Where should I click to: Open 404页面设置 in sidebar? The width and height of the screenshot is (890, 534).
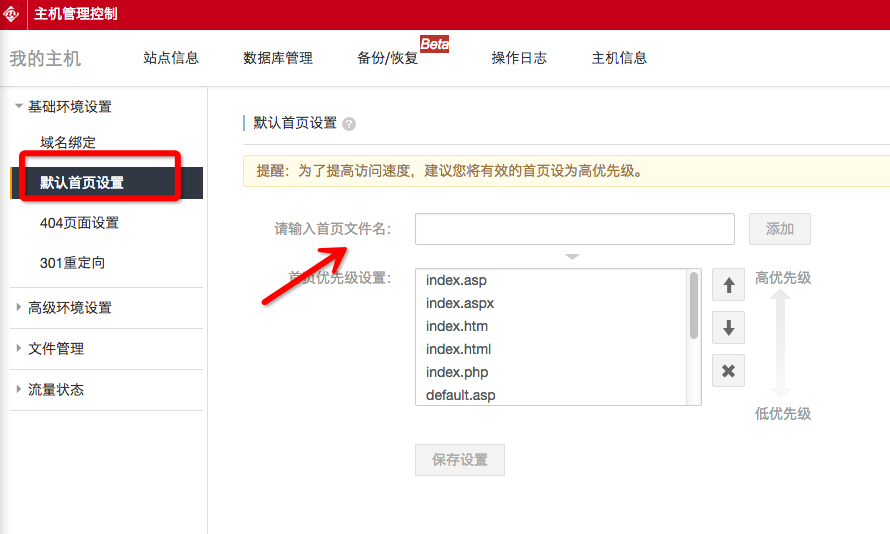click(79, 223)
